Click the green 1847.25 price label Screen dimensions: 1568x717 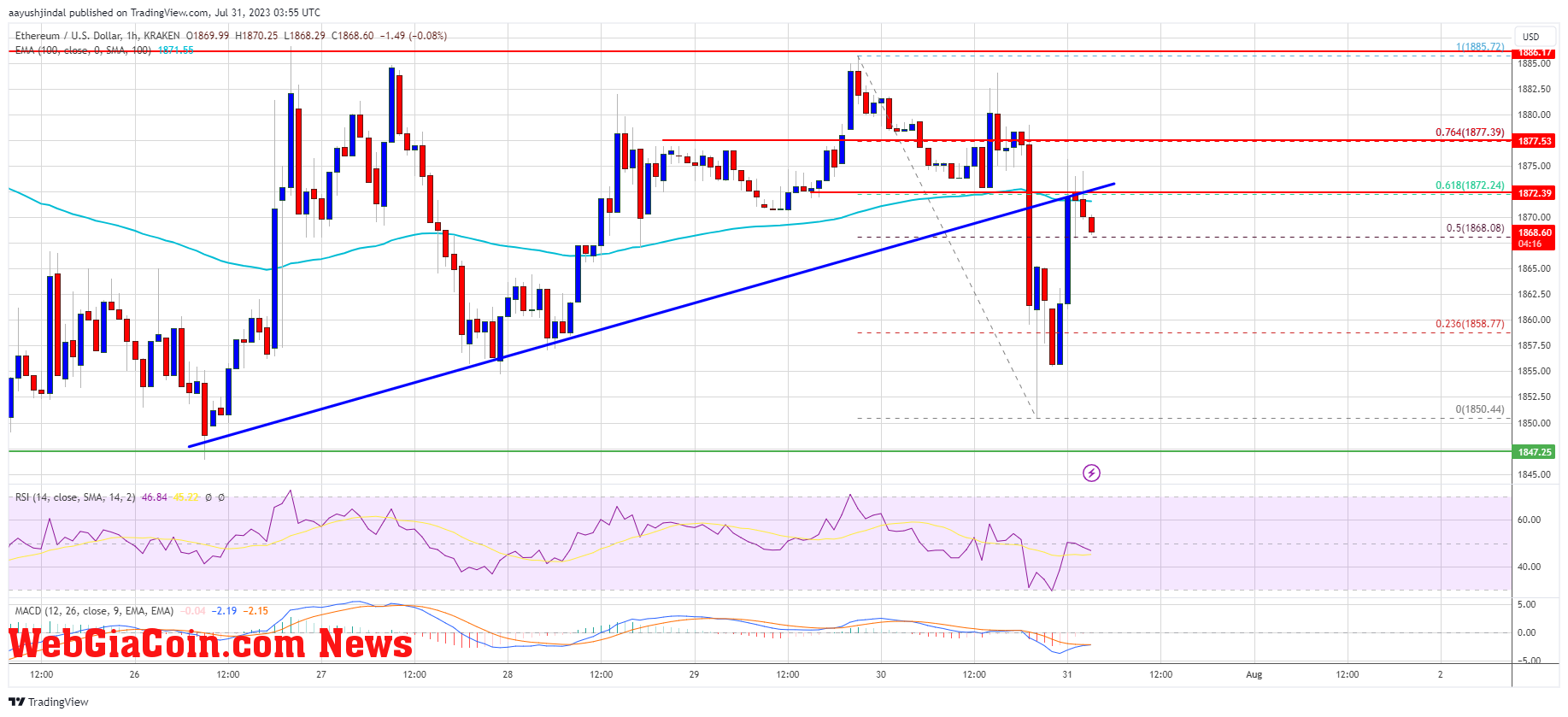click(1535, 452)
